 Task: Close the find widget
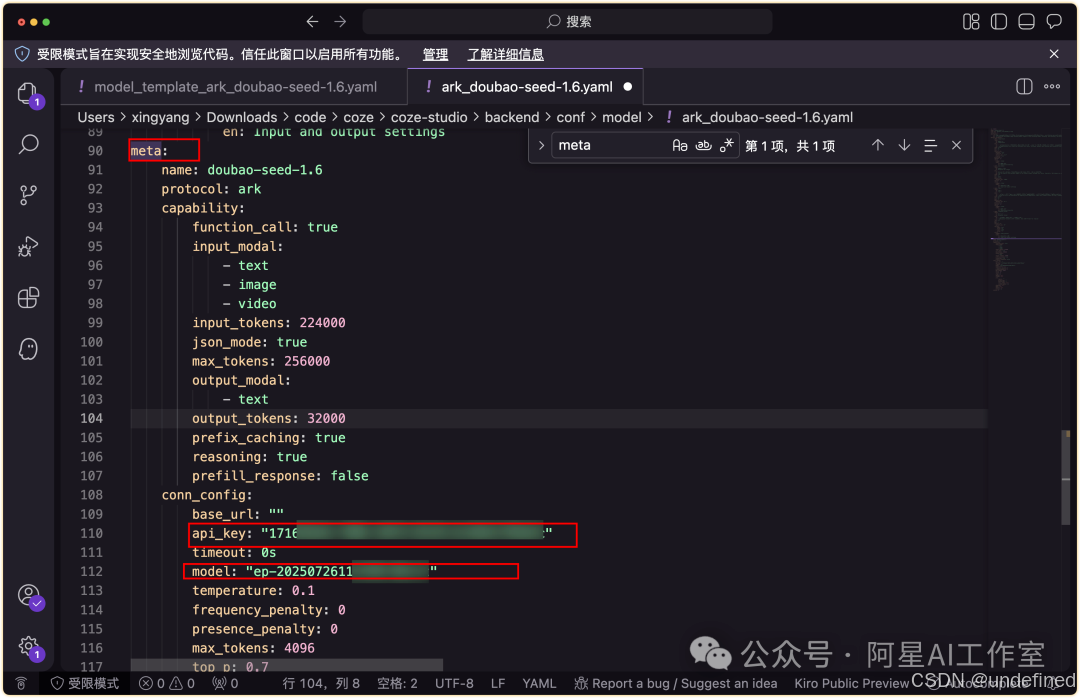[956, 145]
